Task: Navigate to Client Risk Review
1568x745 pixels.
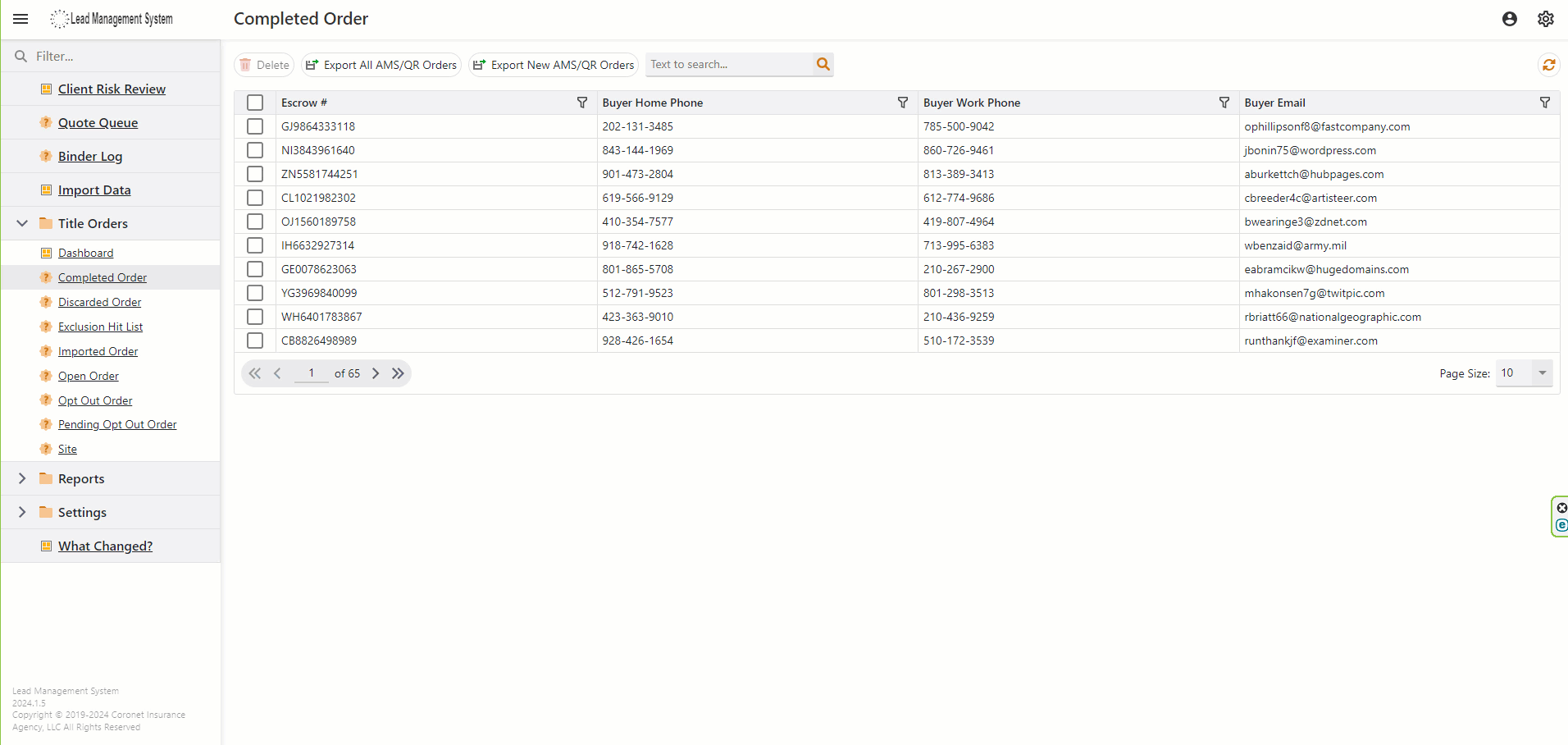Action: [112, 89]
